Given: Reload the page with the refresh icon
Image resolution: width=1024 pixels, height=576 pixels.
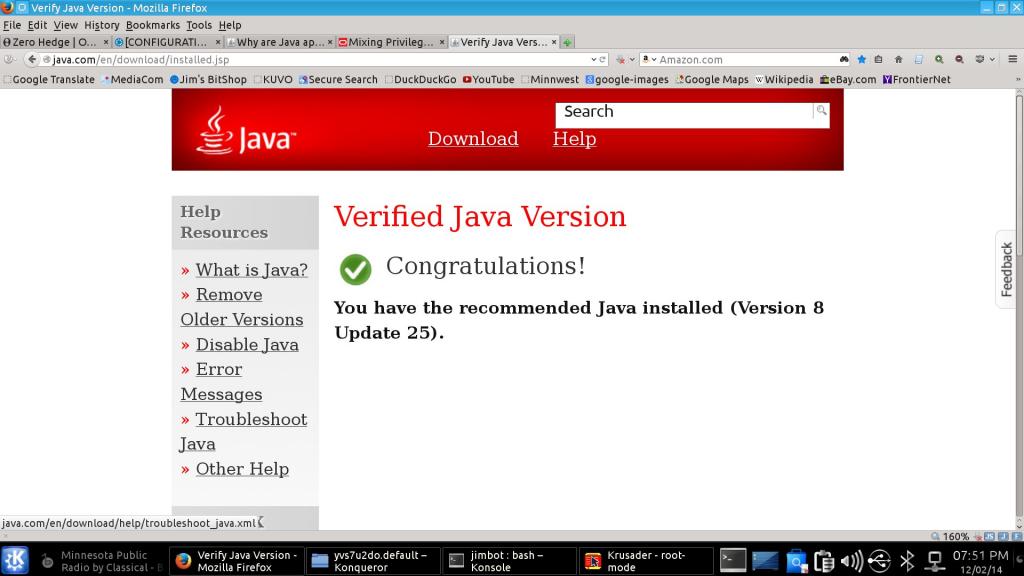Looking at the screenshot, I should (603, 60).
